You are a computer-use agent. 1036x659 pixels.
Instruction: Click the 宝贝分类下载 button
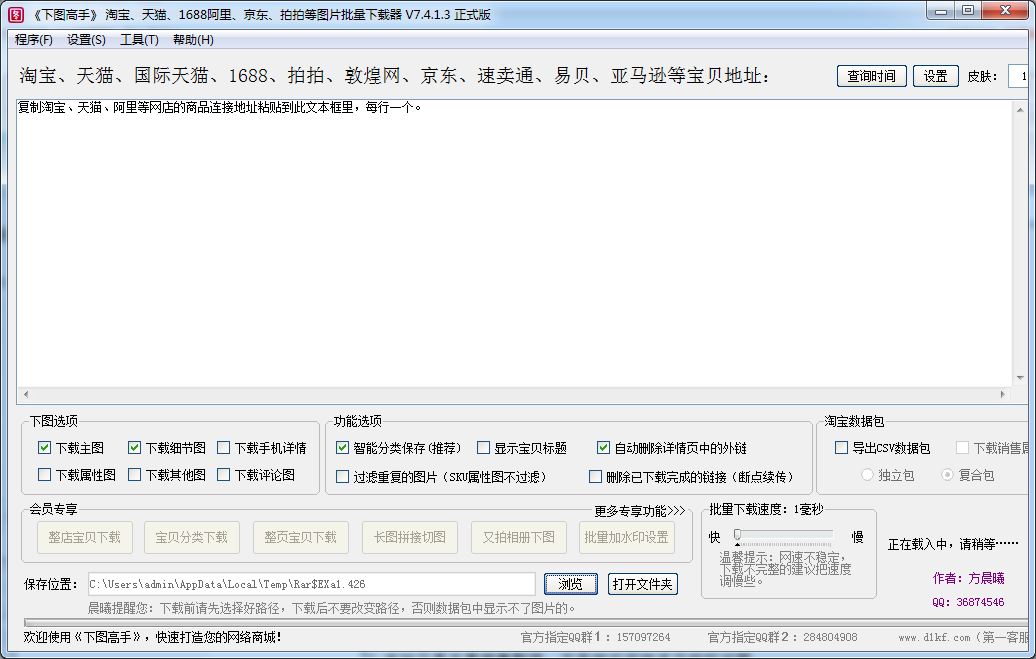coord(192,537)
